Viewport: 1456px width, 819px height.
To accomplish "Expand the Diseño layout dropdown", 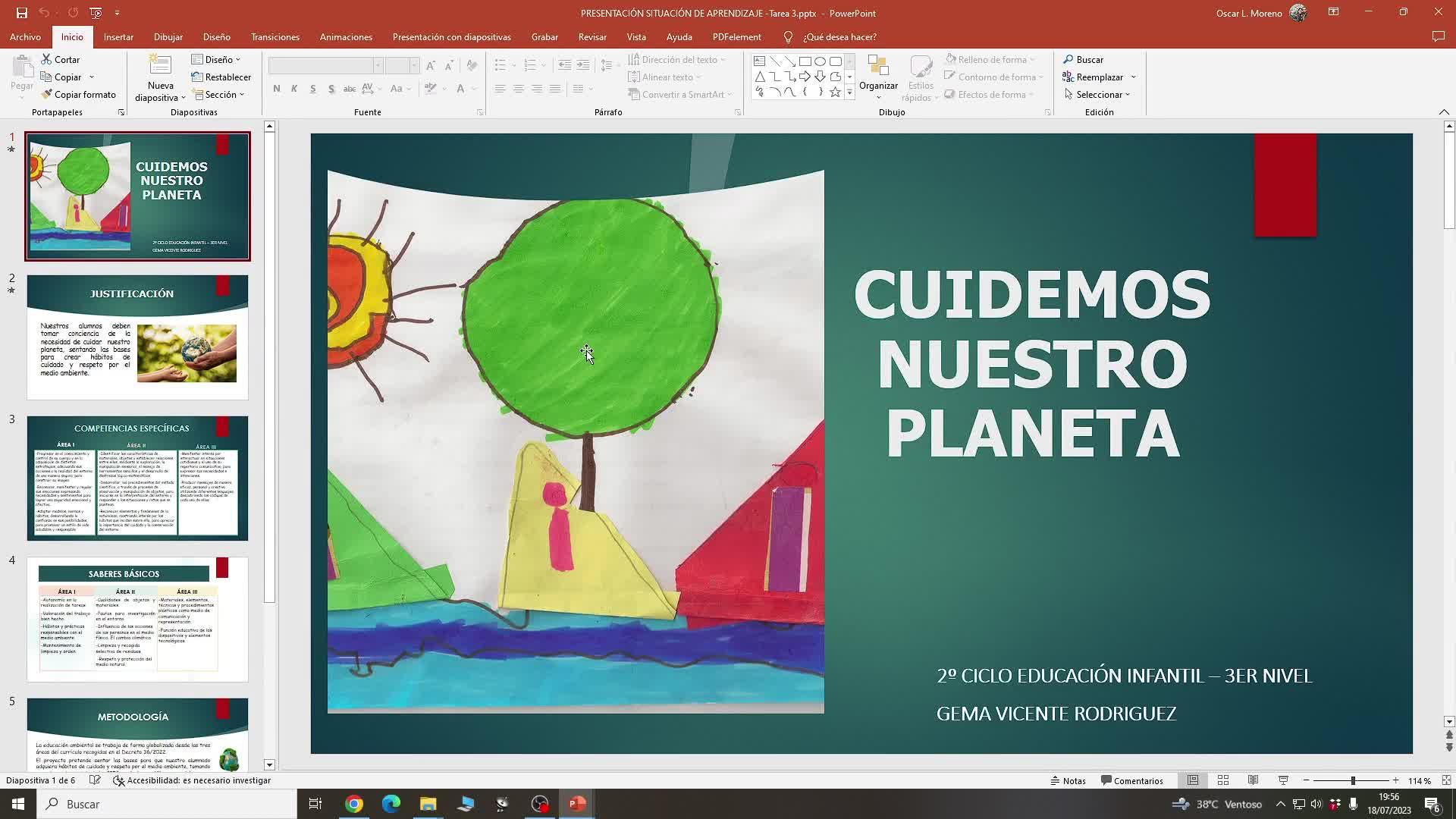I will (x=216, y=59).
